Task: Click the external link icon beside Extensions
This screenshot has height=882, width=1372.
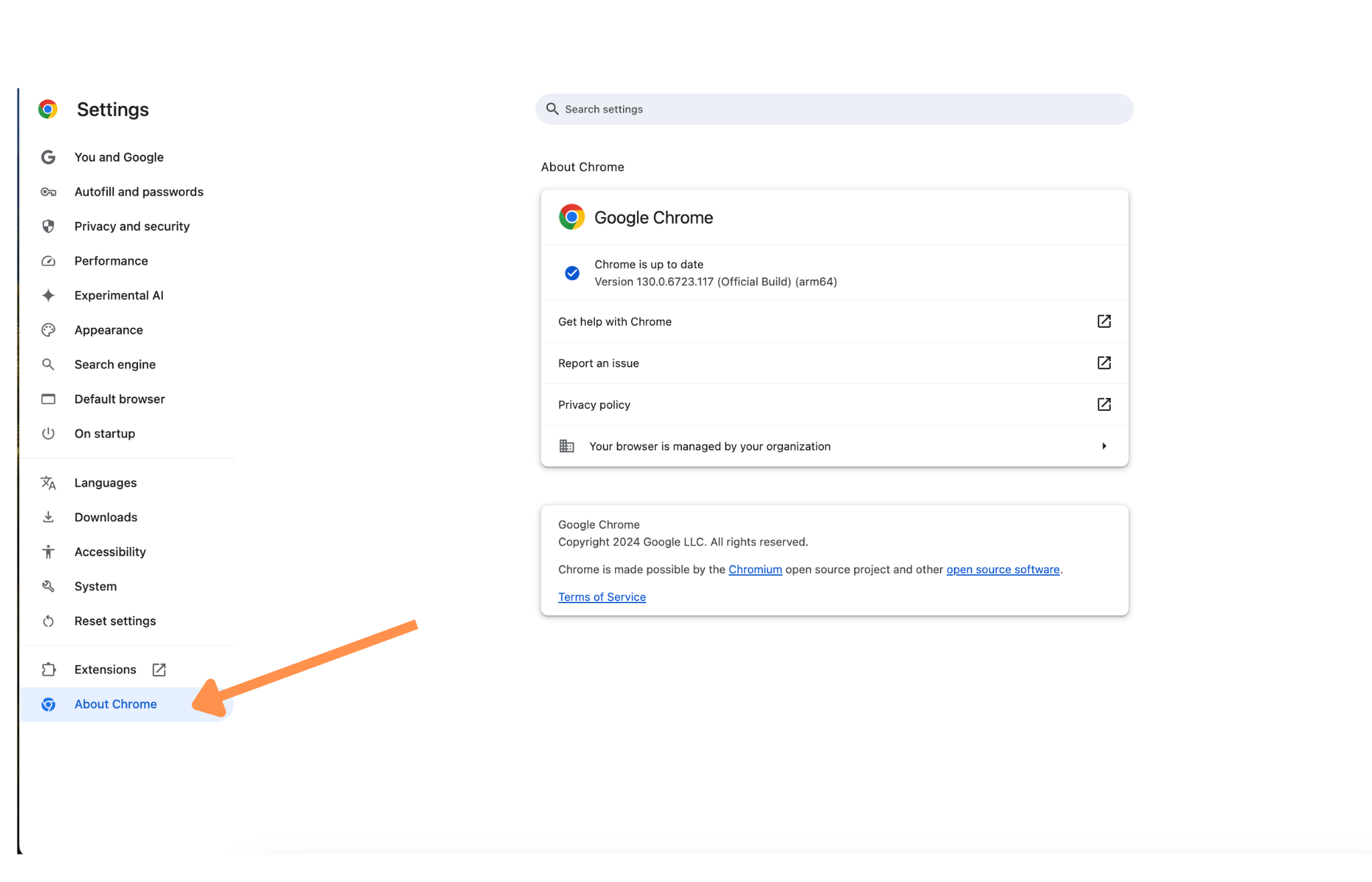Action: pyautogui.click(x=159, y=670)
